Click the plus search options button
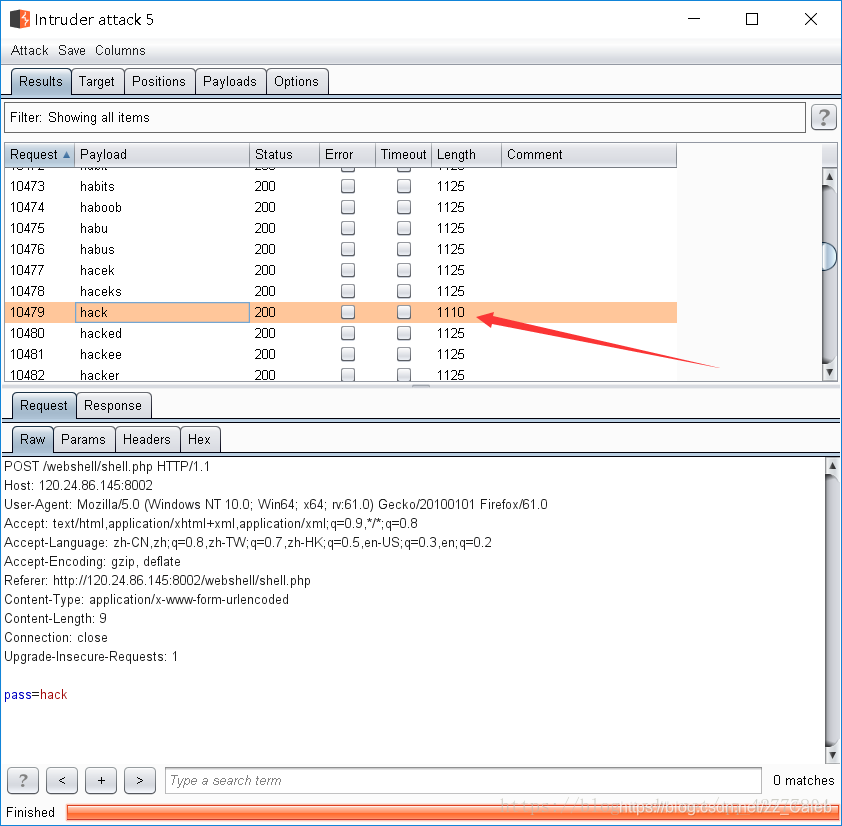 (x=101, y=780)
